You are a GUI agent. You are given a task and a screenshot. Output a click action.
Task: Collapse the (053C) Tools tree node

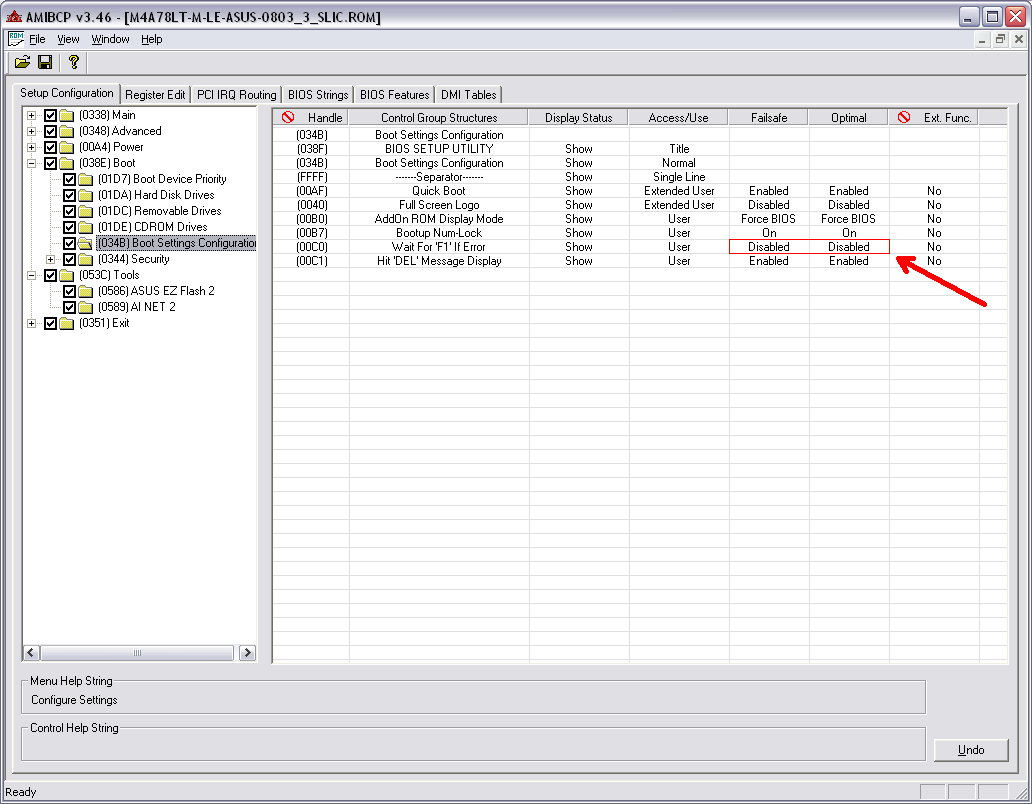(31, 276)
